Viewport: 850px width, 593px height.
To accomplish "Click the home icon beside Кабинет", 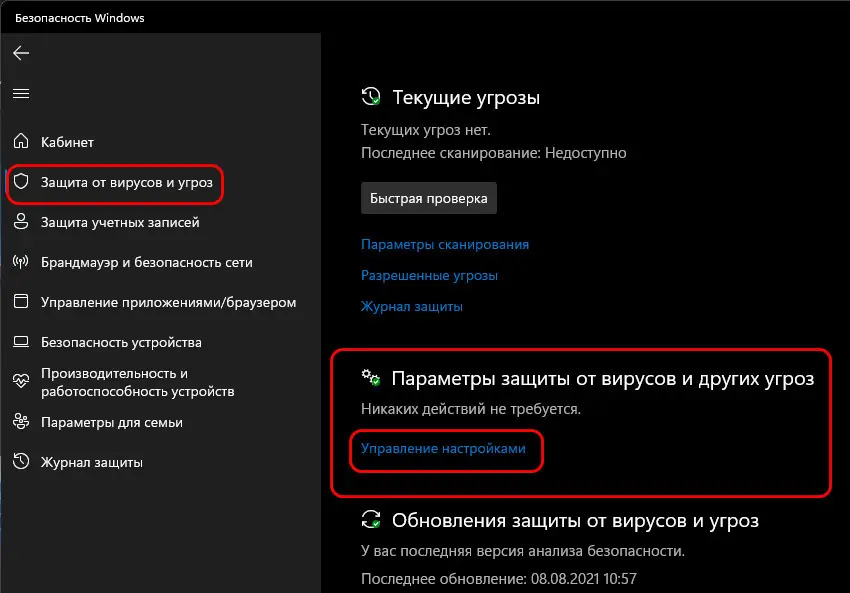I will click(x=21, y=143).
